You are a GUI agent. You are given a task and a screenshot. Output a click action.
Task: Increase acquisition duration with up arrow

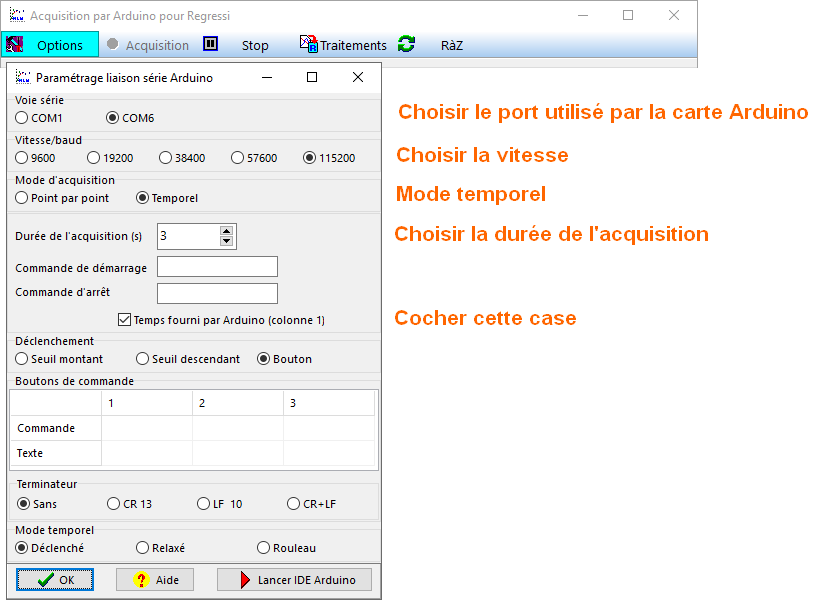pyautogui.click(x=226, y=231)
